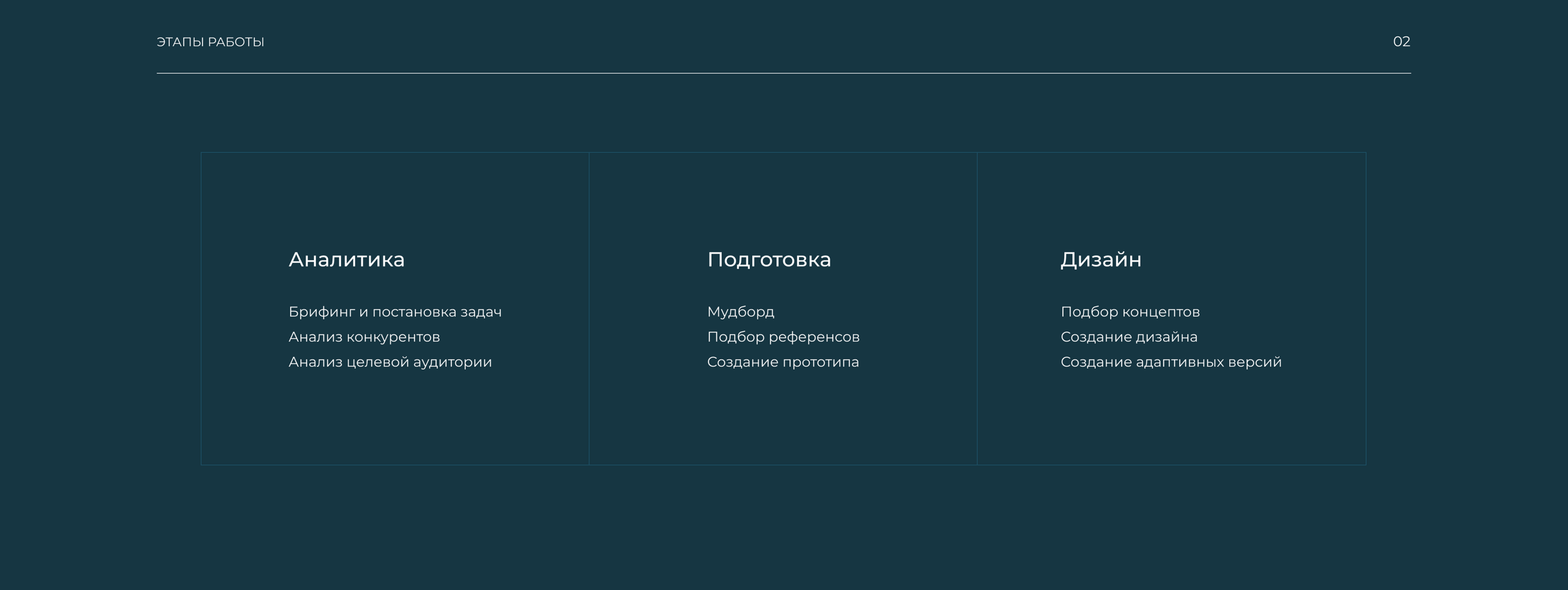
Task: Click Создание дизайна list item
Action: click(x=1129, y=337)
